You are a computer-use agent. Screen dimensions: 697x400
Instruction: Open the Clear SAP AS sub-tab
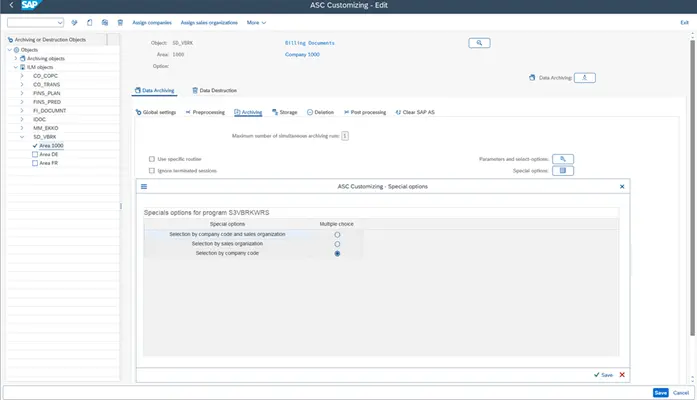415,112
